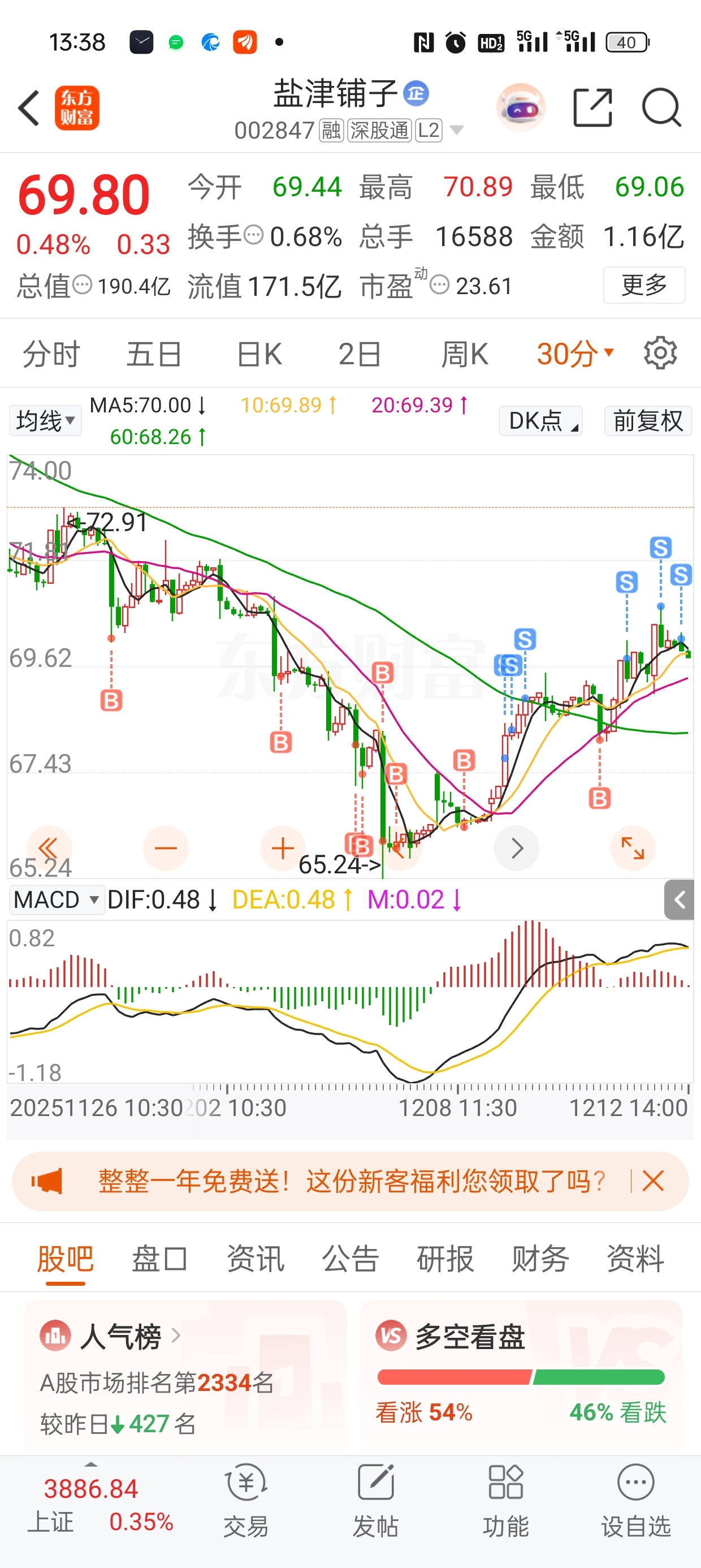Move the chart forward with right arrow
The width and height of the screenshot is (701, 1568).
pyautogui.click(x=517, y=848)
